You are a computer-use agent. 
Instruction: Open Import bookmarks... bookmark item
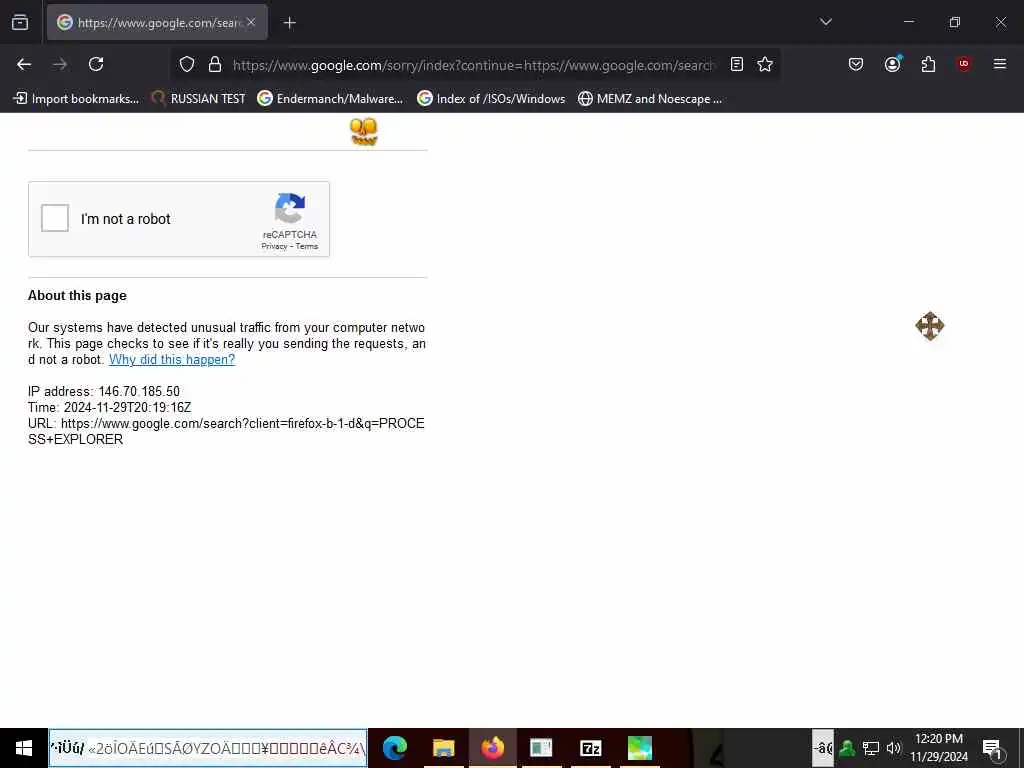tap(76, 99)
